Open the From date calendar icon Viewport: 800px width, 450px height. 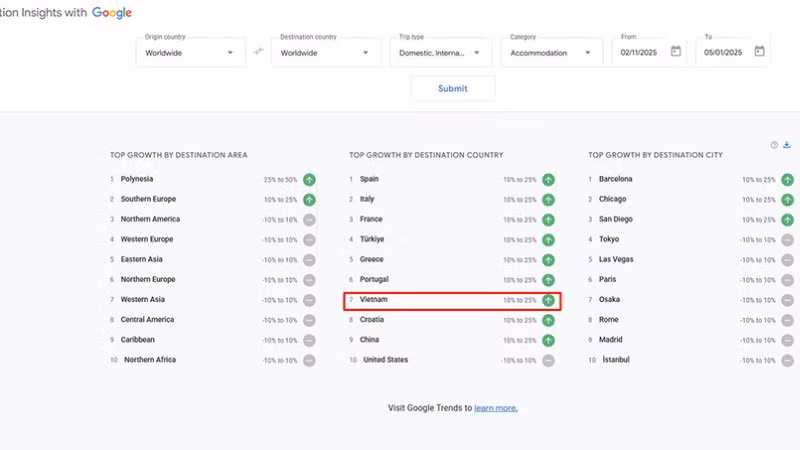point(676,52)
